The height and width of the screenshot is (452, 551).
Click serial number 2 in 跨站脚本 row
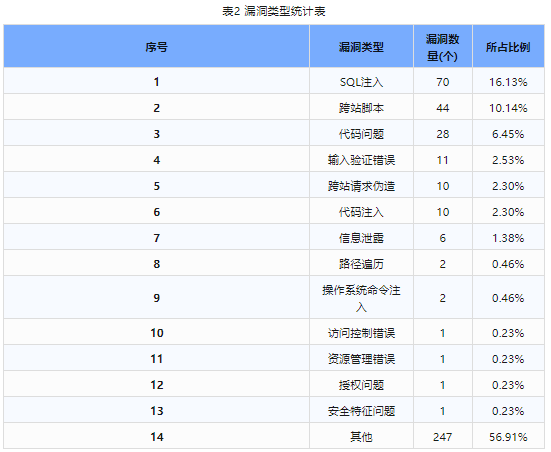pyautogui.click(x=156, y=108)
